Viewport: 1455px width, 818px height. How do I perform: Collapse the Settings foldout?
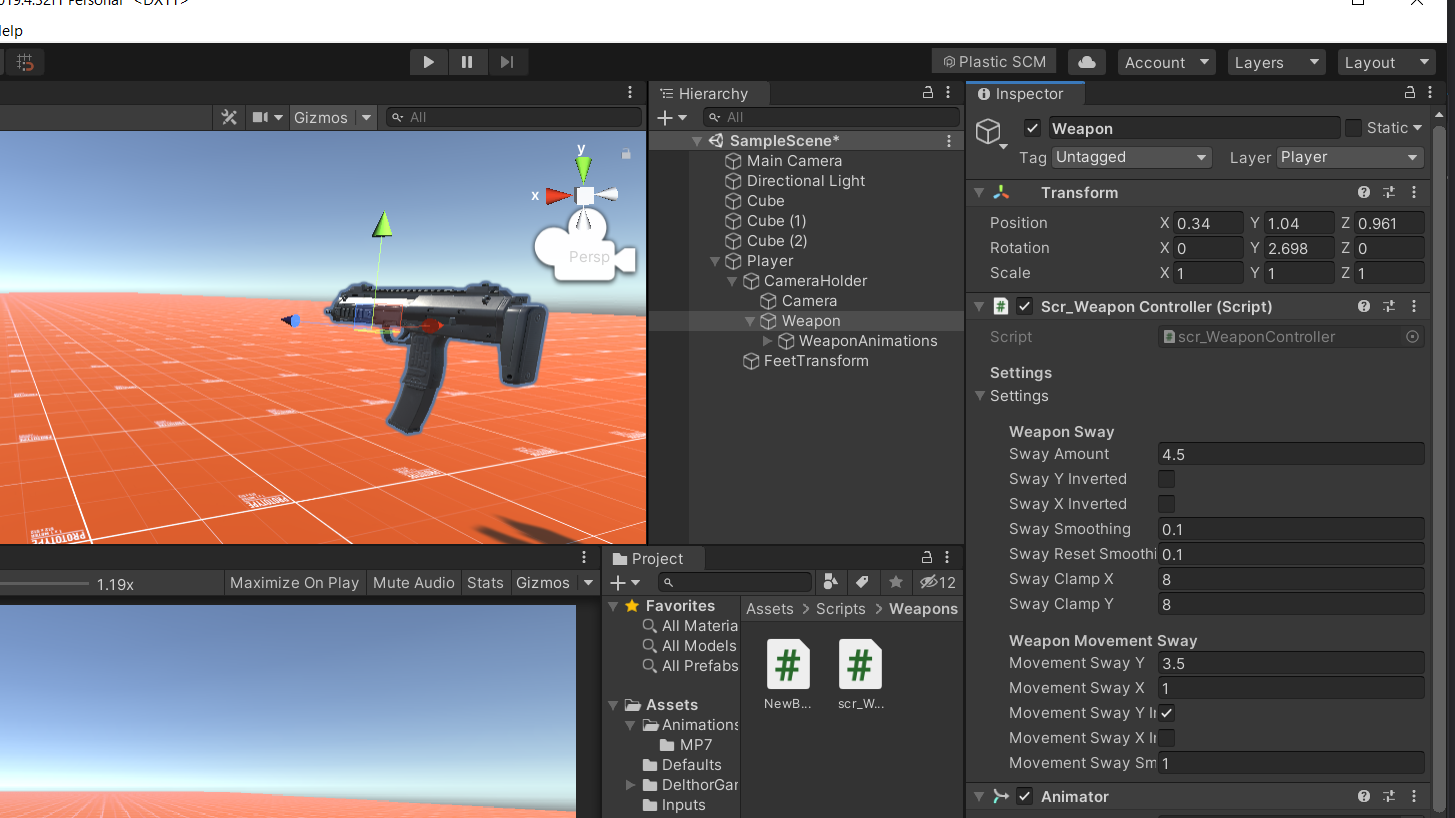tap(980, 396)
